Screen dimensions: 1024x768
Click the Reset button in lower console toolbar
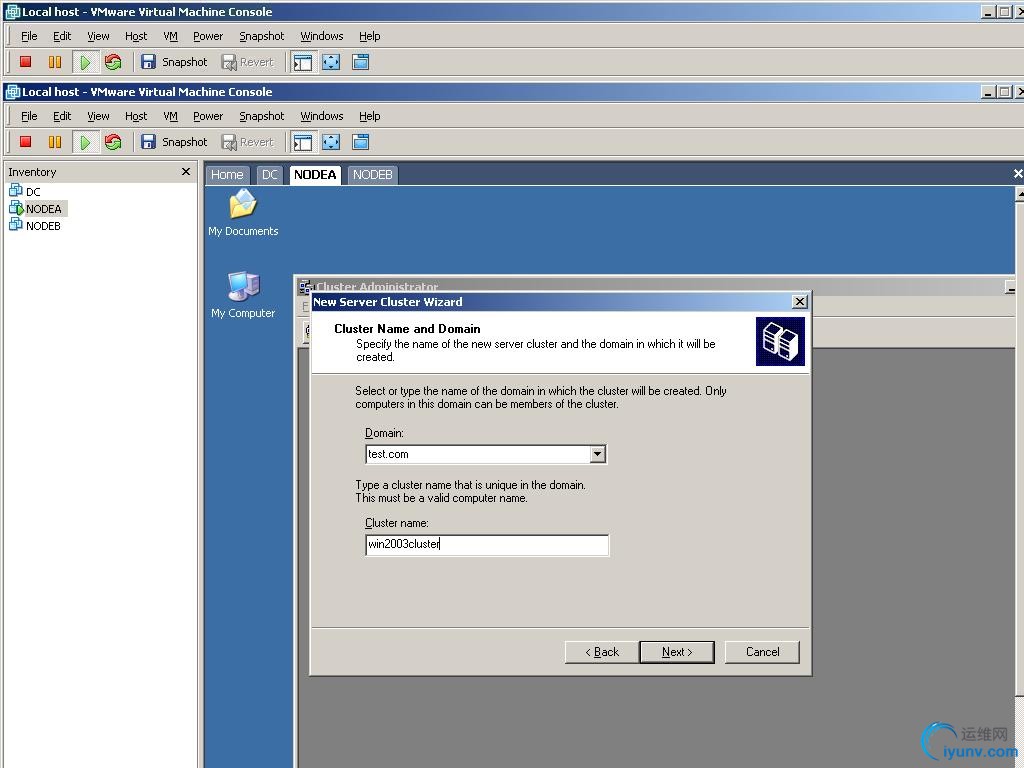pos(113,142)
